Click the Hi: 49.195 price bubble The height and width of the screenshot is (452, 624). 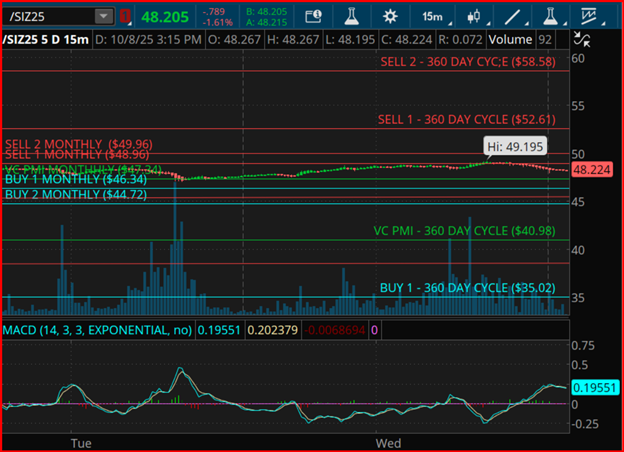pos(516,146)
